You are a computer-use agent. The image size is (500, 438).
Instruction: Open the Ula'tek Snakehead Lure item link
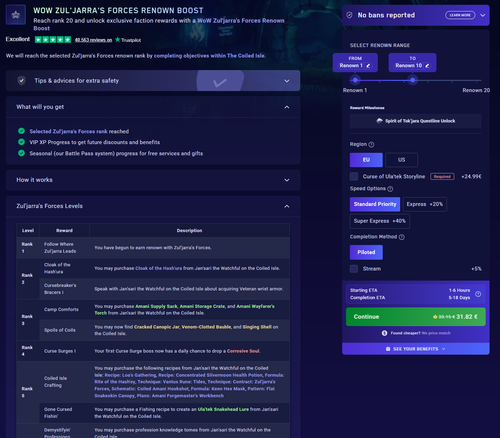pyautogui.click(x=223, y=409)
